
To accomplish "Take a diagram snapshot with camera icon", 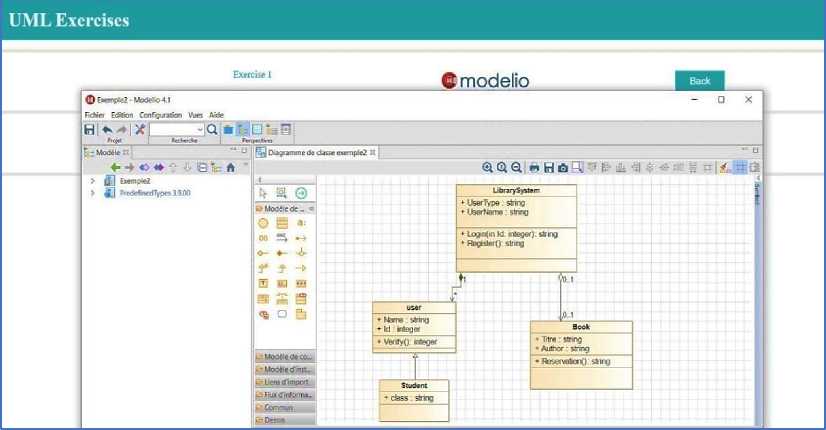I will click(563, 168).
